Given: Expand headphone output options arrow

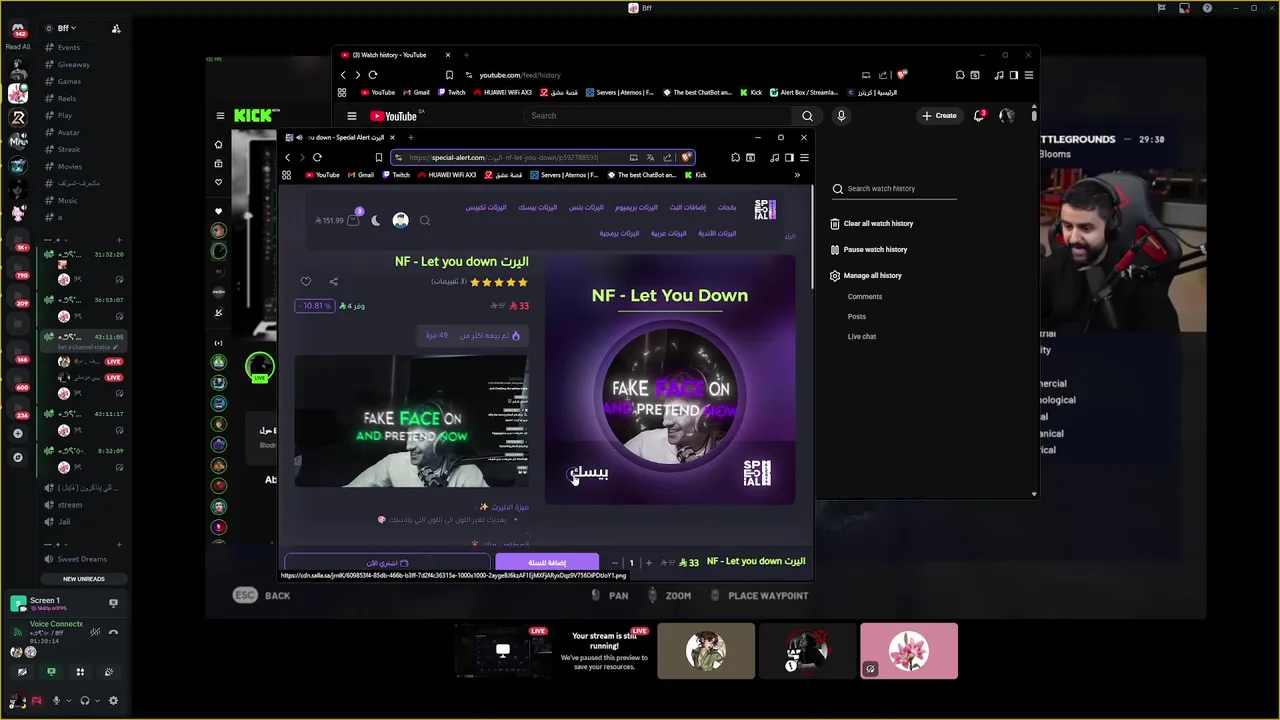Looking at the screenshot, I should (x=98, y=701).
